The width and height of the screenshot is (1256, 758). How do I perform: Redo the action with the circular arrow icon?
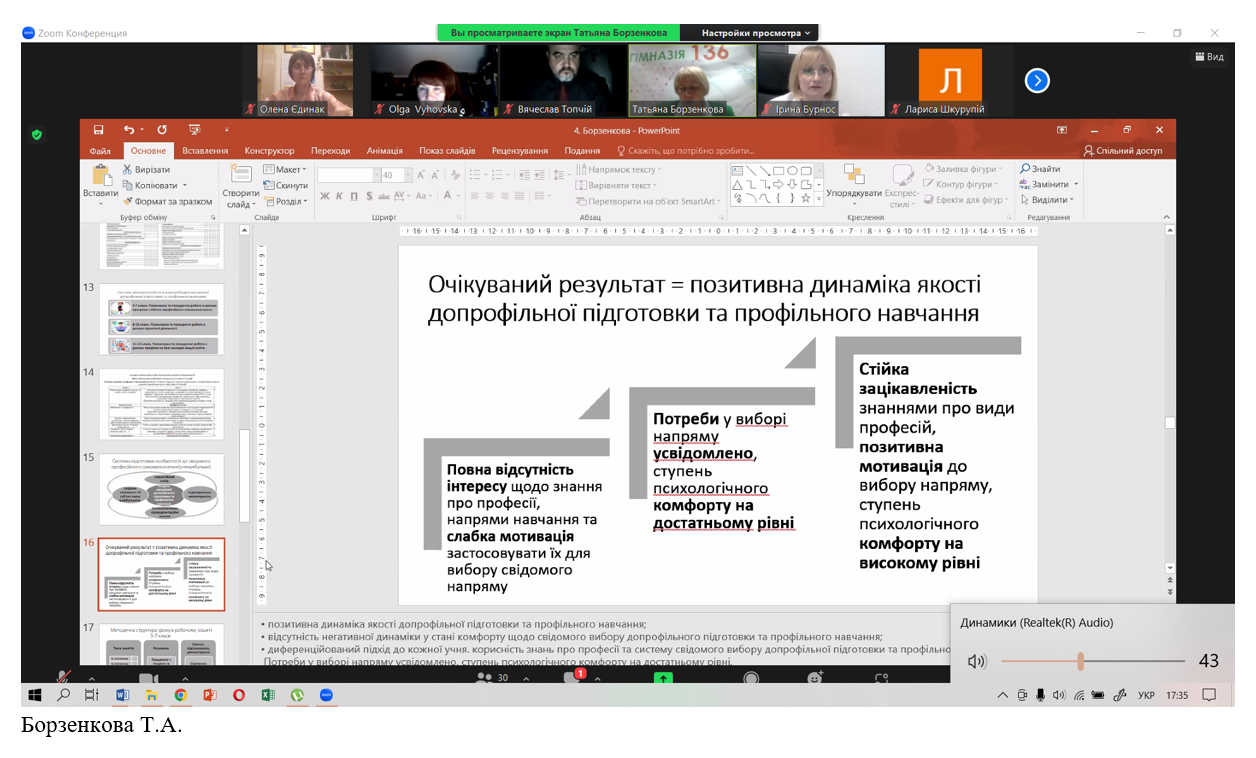(x=161, y=130)
